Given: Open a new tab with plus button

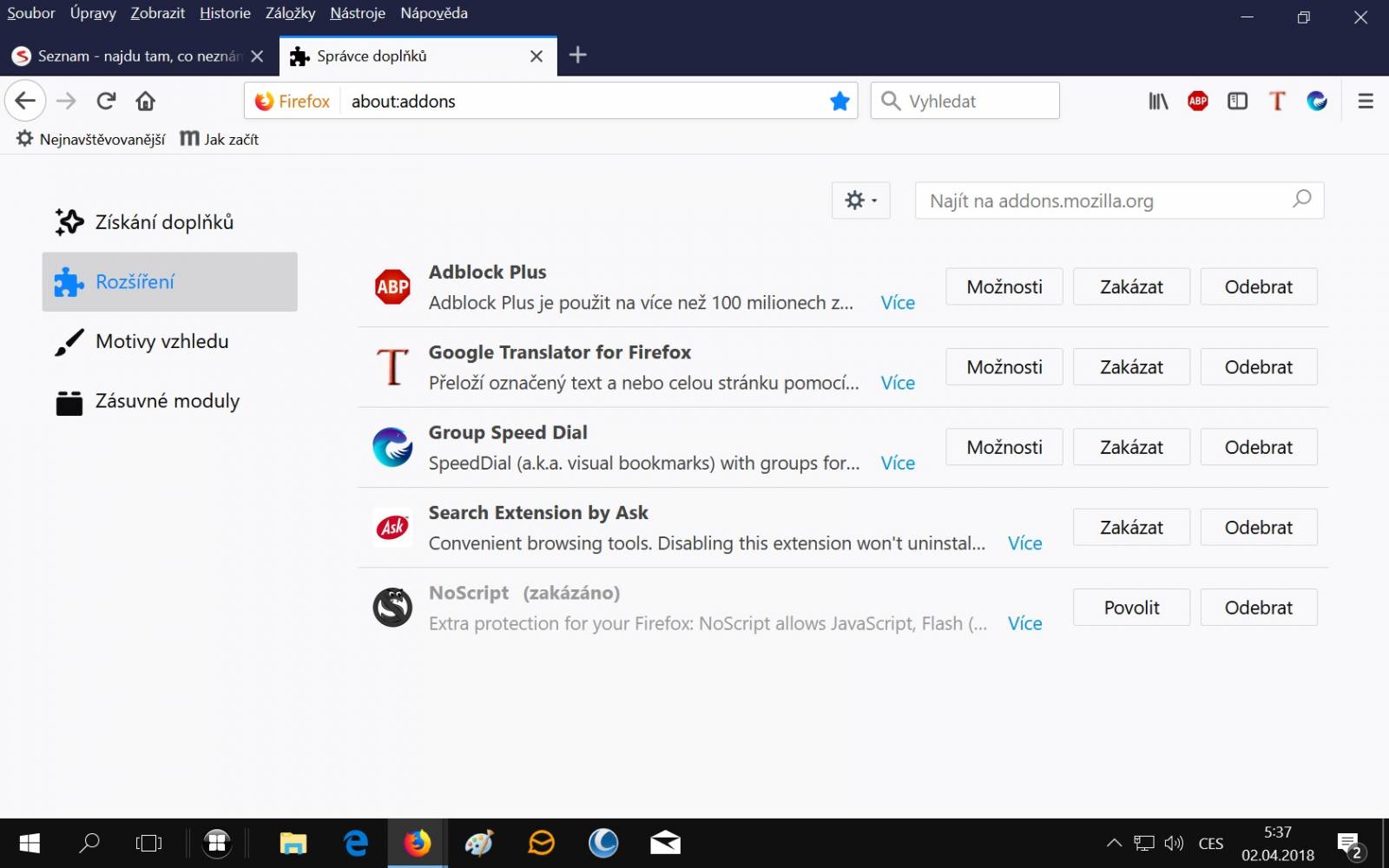Looking at the screenshot, I should (x=577, y=55).
